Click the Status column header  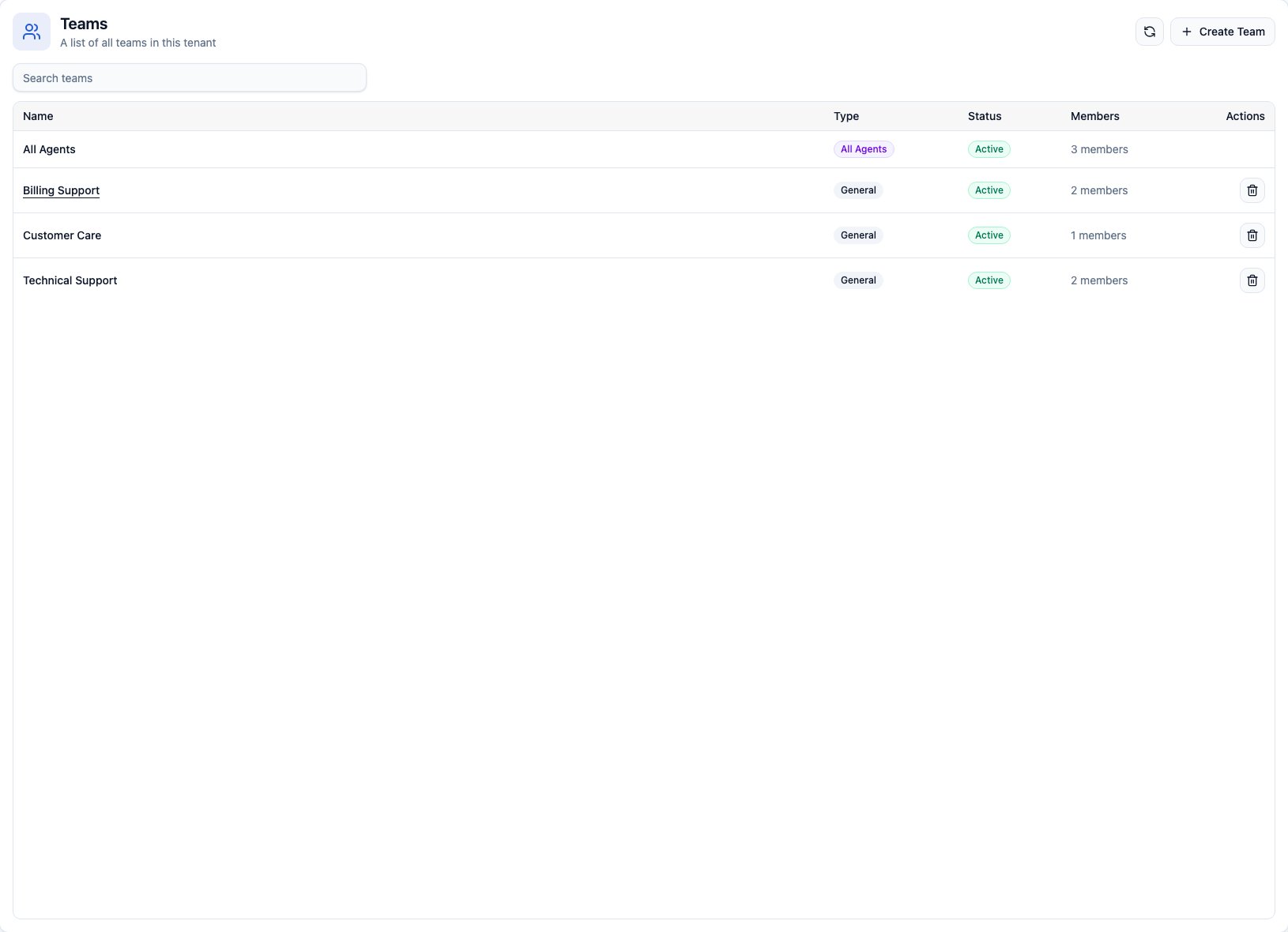[x=984, y=116]
